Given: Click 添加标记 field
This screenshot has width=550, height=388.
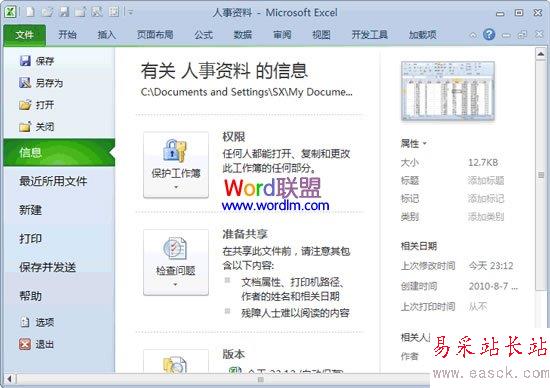Looking at the screenshot, I should 486,199.
